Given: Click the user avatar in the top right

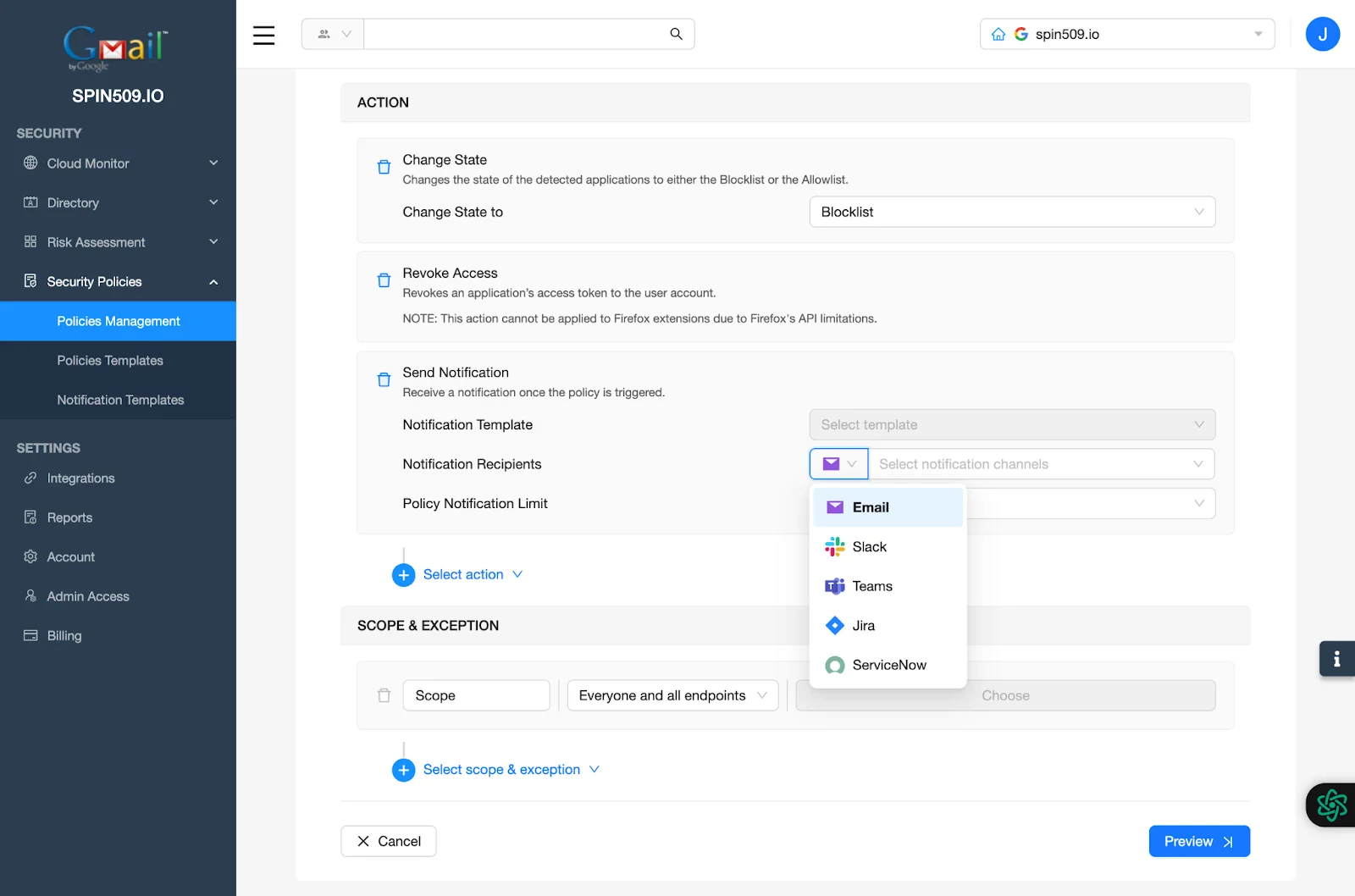Looking at the screenshot, I should pos(1322,34).
